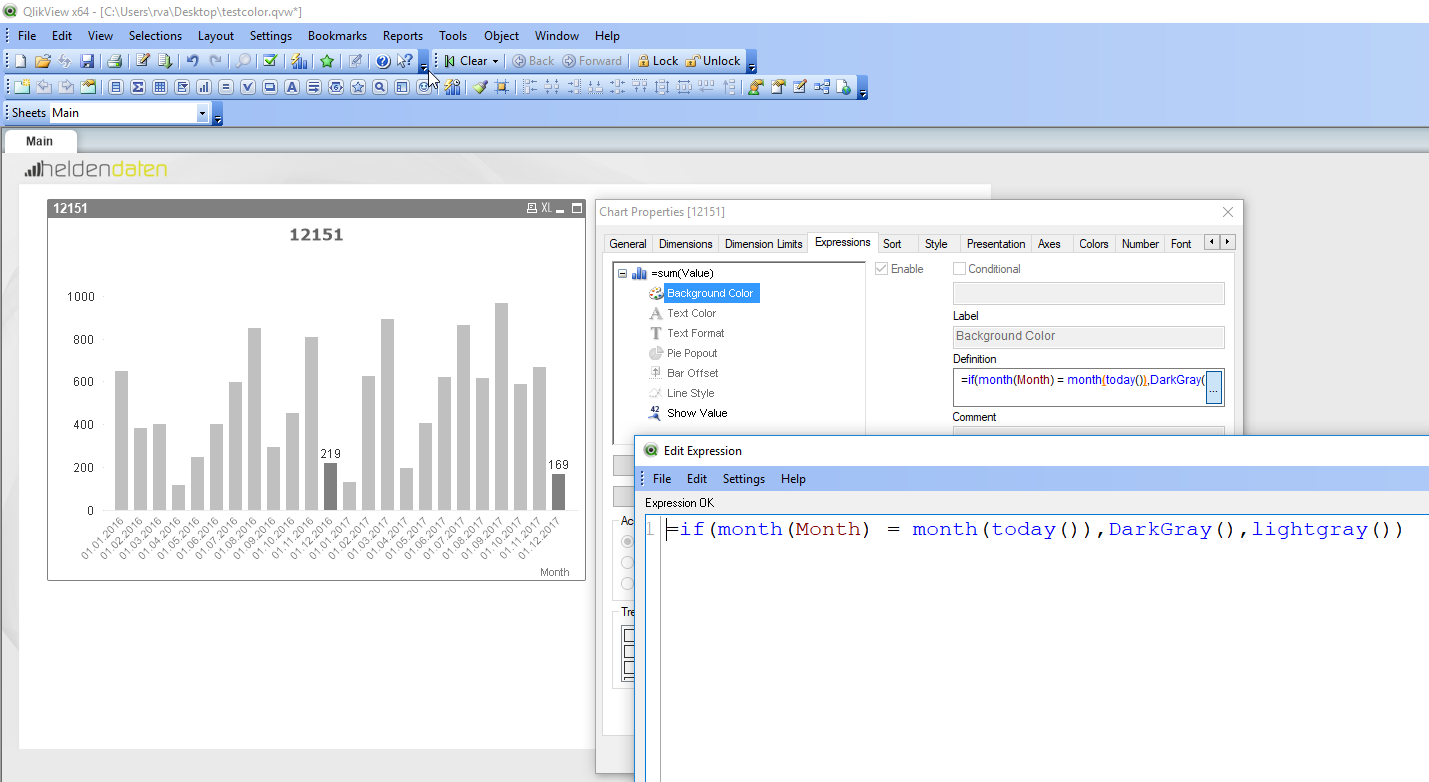Collapse the =sum(Value) expression tree

click(622, 272)
